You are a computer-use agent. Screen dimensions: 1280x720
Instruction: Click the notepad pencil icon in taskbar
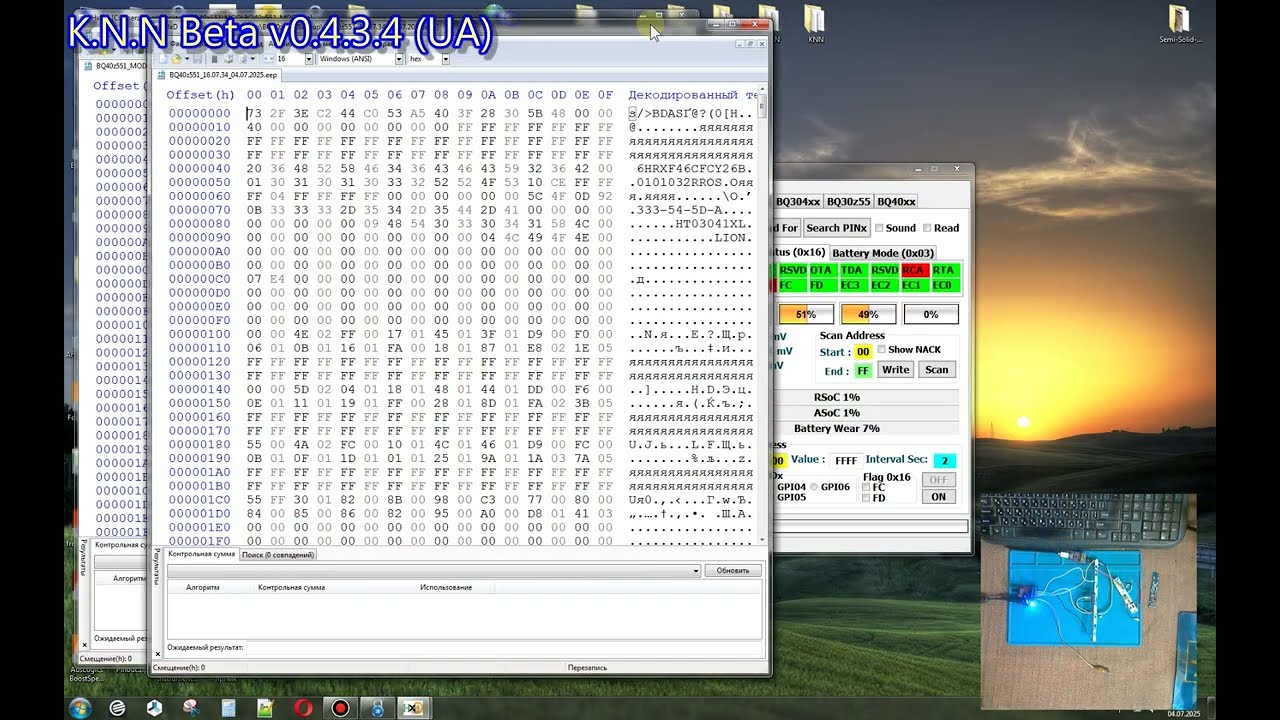(265, 708)
